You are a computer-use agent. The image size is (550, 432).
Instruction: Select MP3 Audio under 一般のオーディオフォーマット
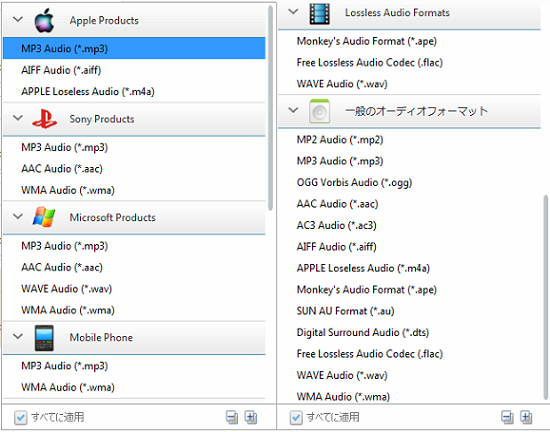tap(409, 161)
